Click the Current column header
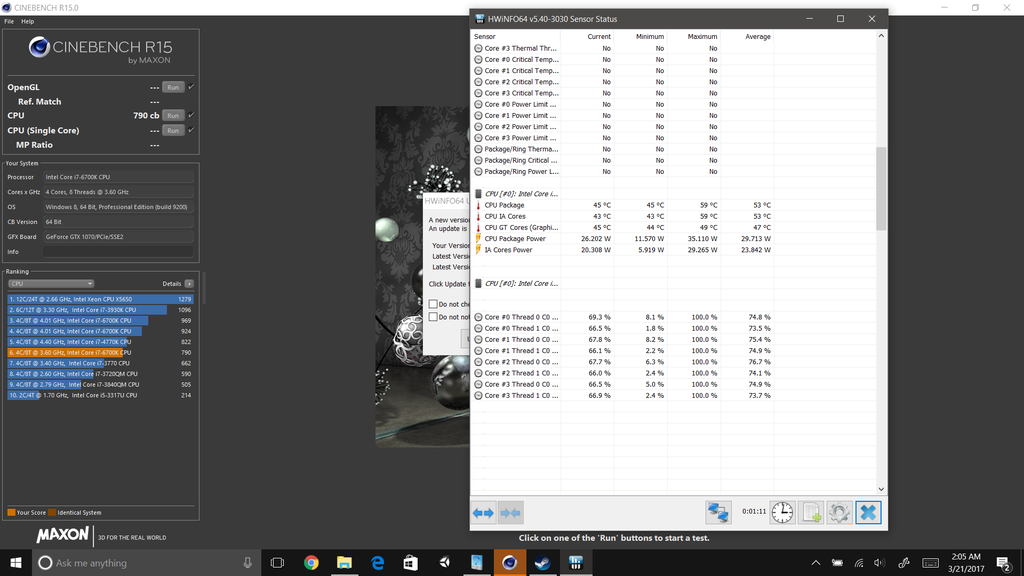 click(599, 37)
